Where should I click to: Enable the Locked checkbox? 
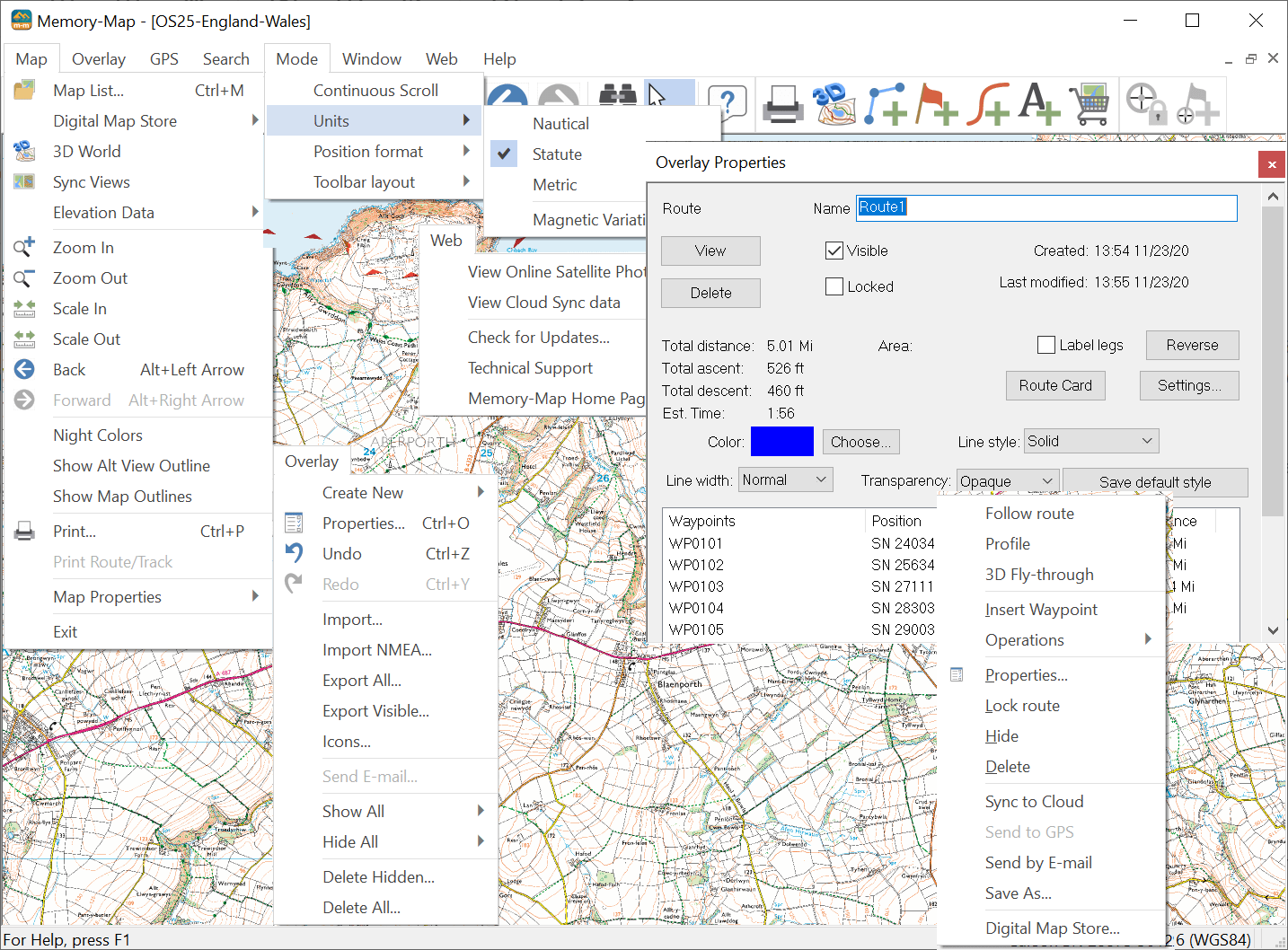pos(834,286)
